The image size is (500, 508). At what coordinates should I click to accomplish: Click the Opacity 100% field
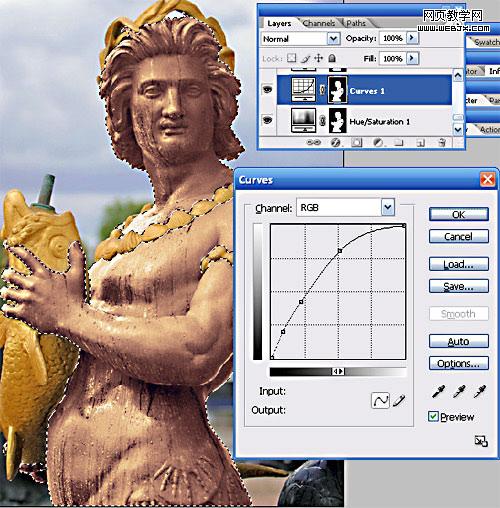click(x=393, y=38)
